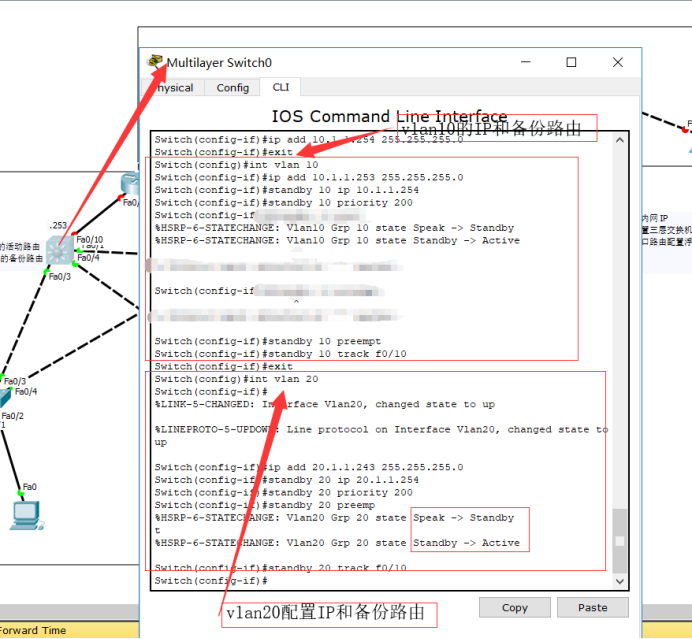Image resolution: width=692 pixels, height=639 pixels.
Task: Click the 'ip add 20.1.1.243' line
Action: pyautogui.click(x=309, y=467)
